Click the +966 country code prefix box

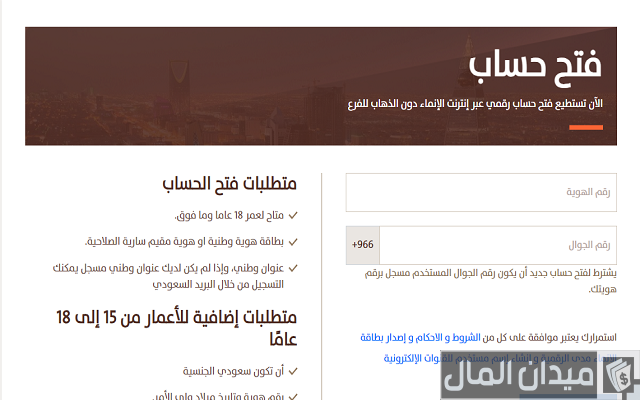(x=363, y=245)
